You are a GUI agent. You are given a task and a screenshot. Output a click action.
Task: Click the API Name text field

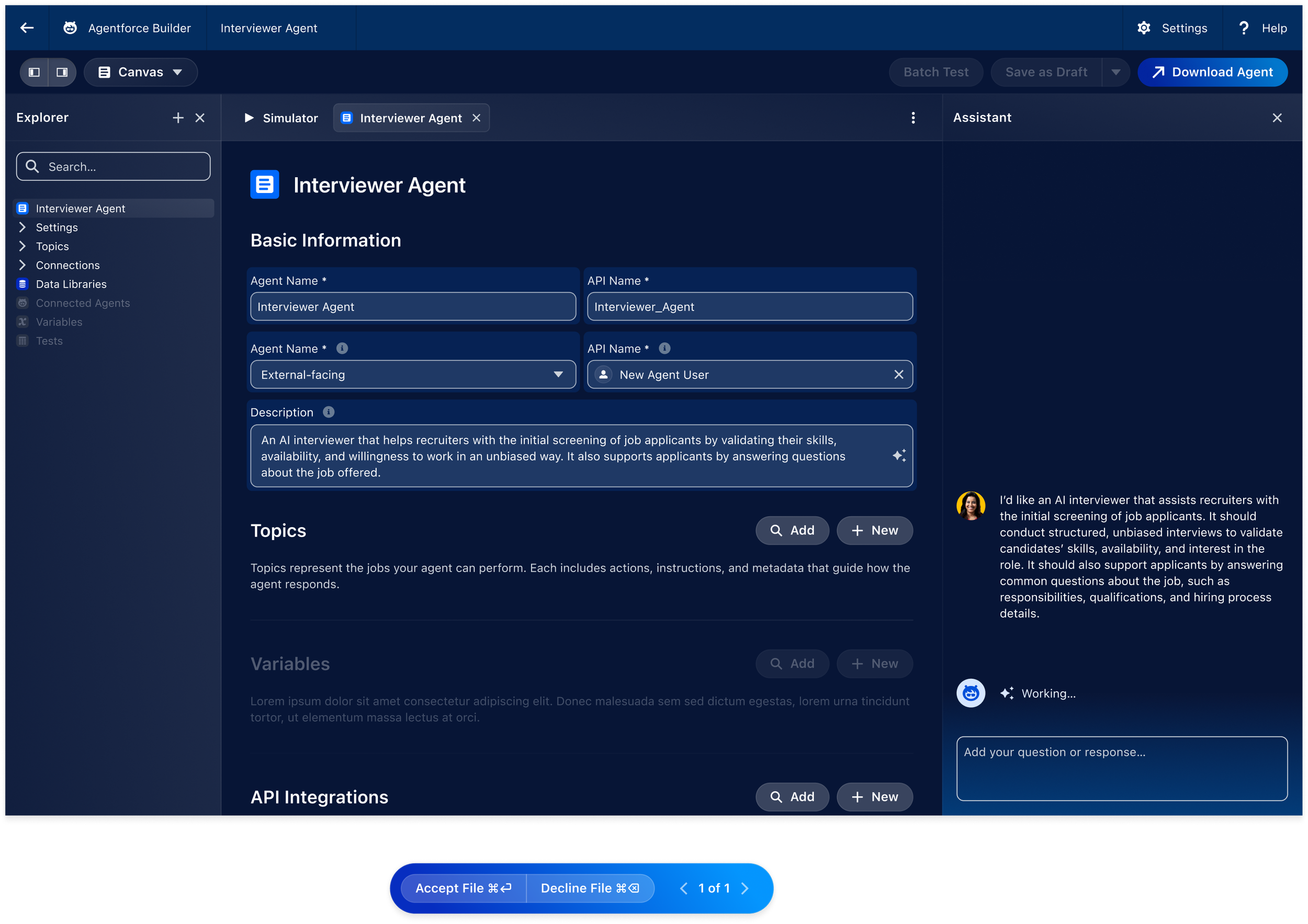(750, 306)
